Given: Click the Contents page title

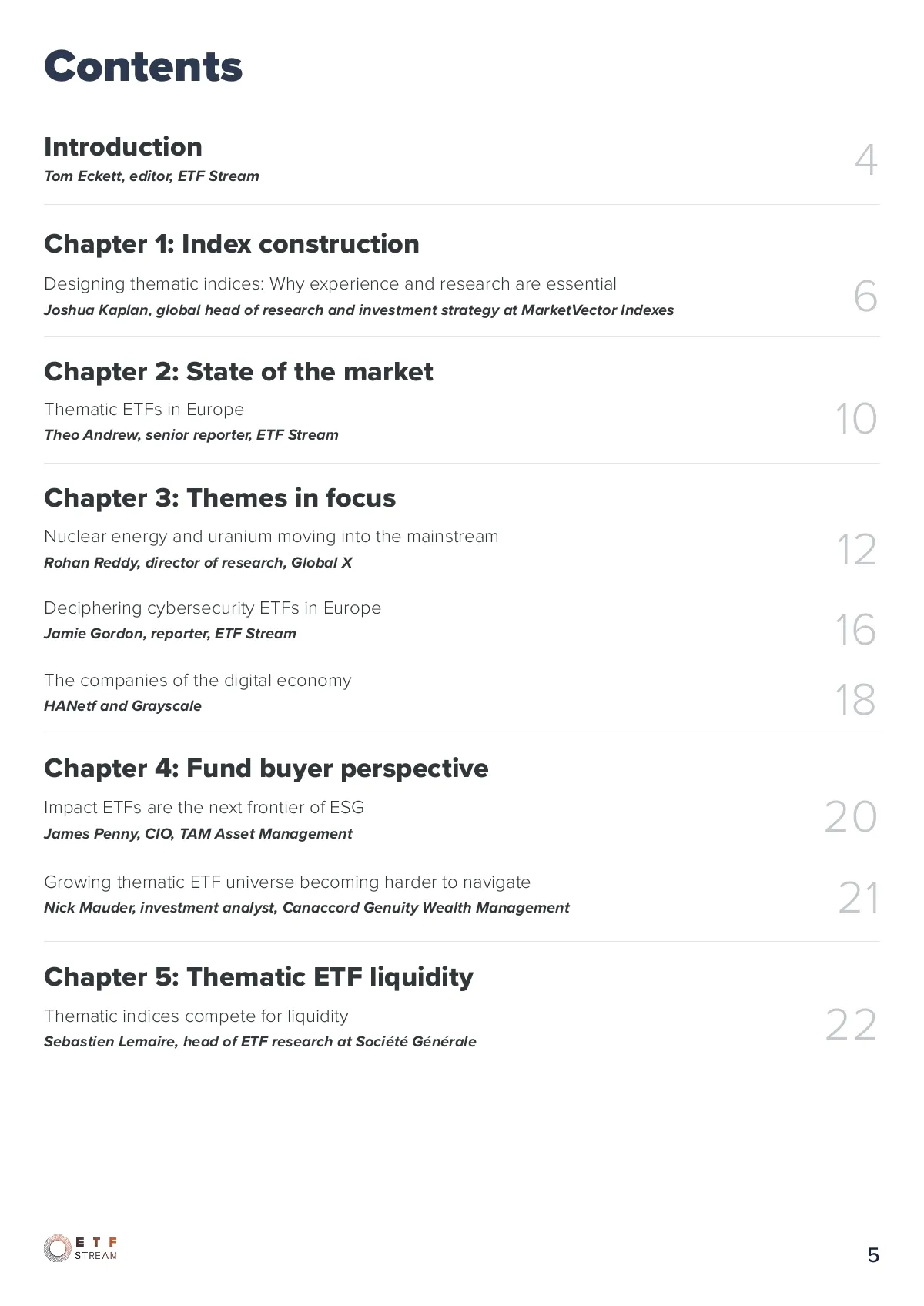Looking at the screenshot, I should point(143,66).
